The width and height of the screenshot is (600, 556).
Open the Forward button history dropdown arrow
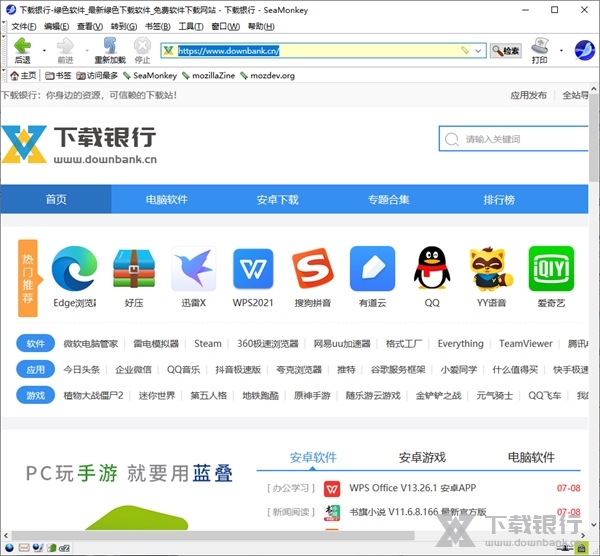tap(87, 51)
